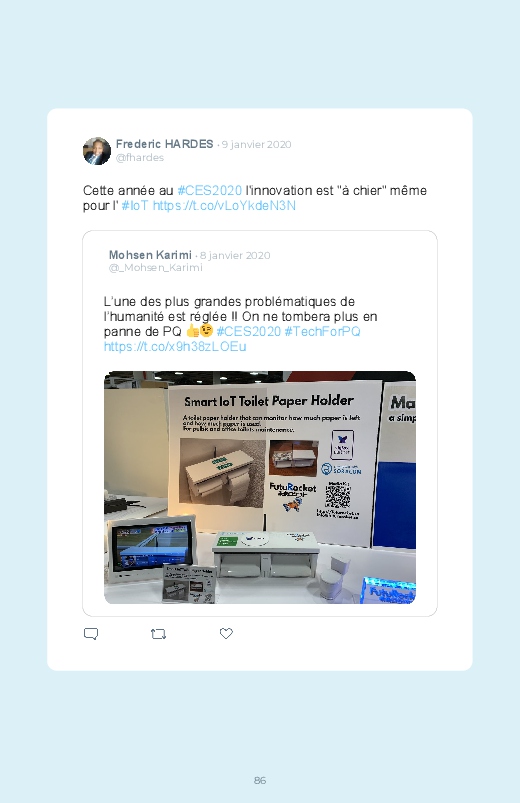Click the 9 janvier 2020 timestamp
This screenshot has width=520, height=803.
(256, 144)
